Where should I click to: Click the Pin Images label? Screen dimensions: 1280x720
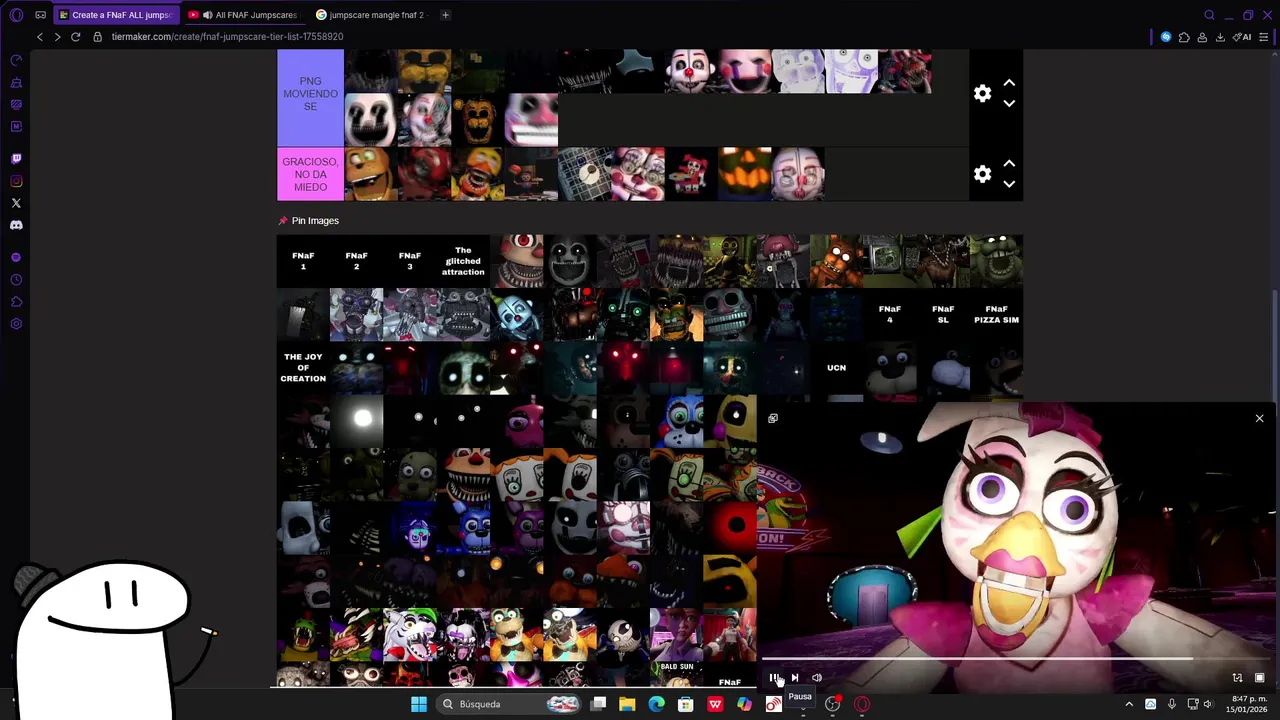click(315, 221)
